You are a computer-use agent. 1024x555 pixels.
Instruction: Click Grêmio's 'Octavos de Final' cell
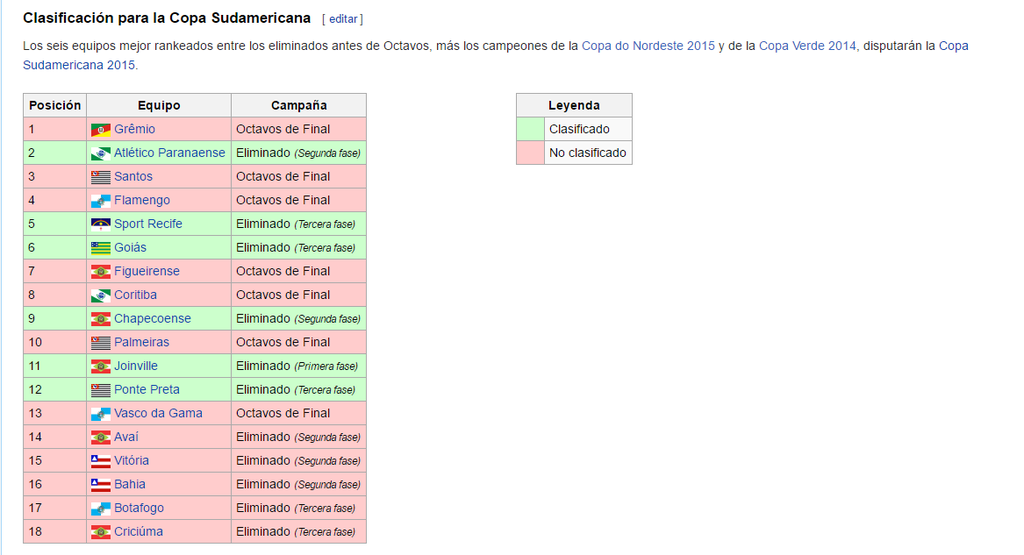coord(299,129)
